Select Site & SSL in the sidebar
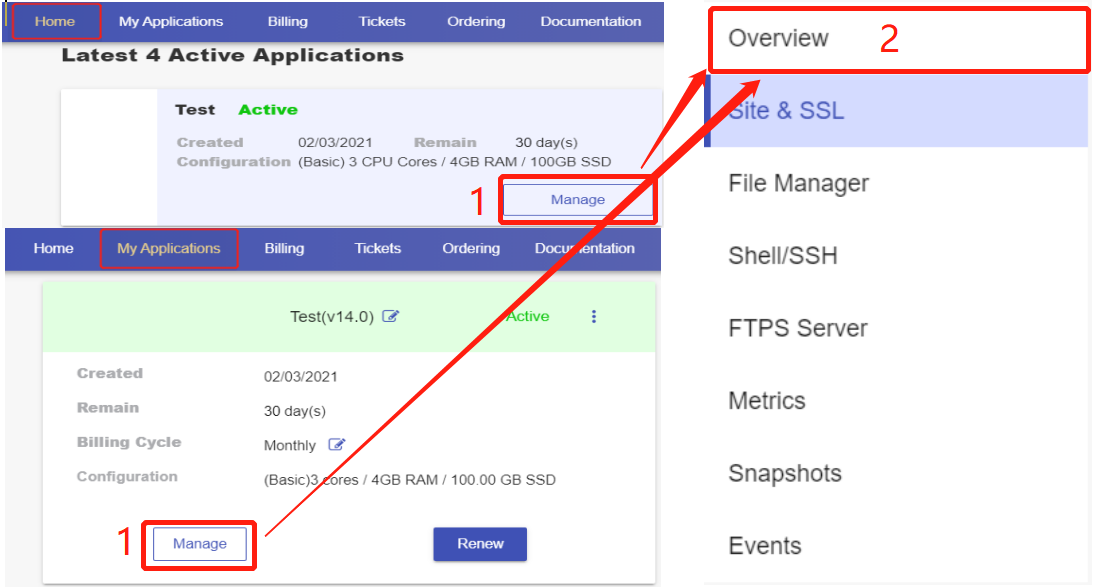 [786, 111]
